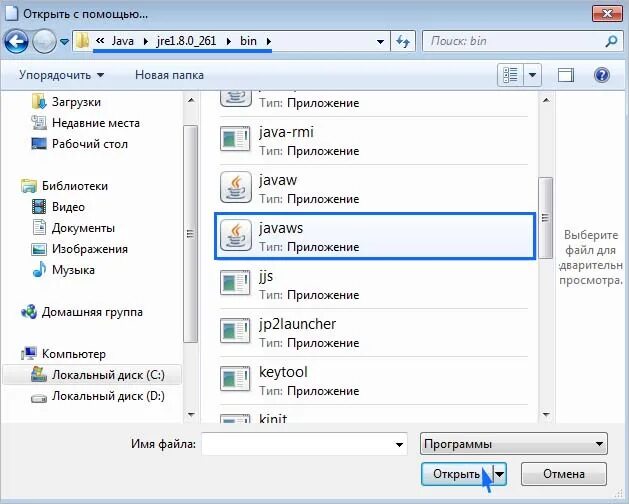The image size is (629, 504).
Task: Create a folder with Новая папка
Action: (169, 75)
